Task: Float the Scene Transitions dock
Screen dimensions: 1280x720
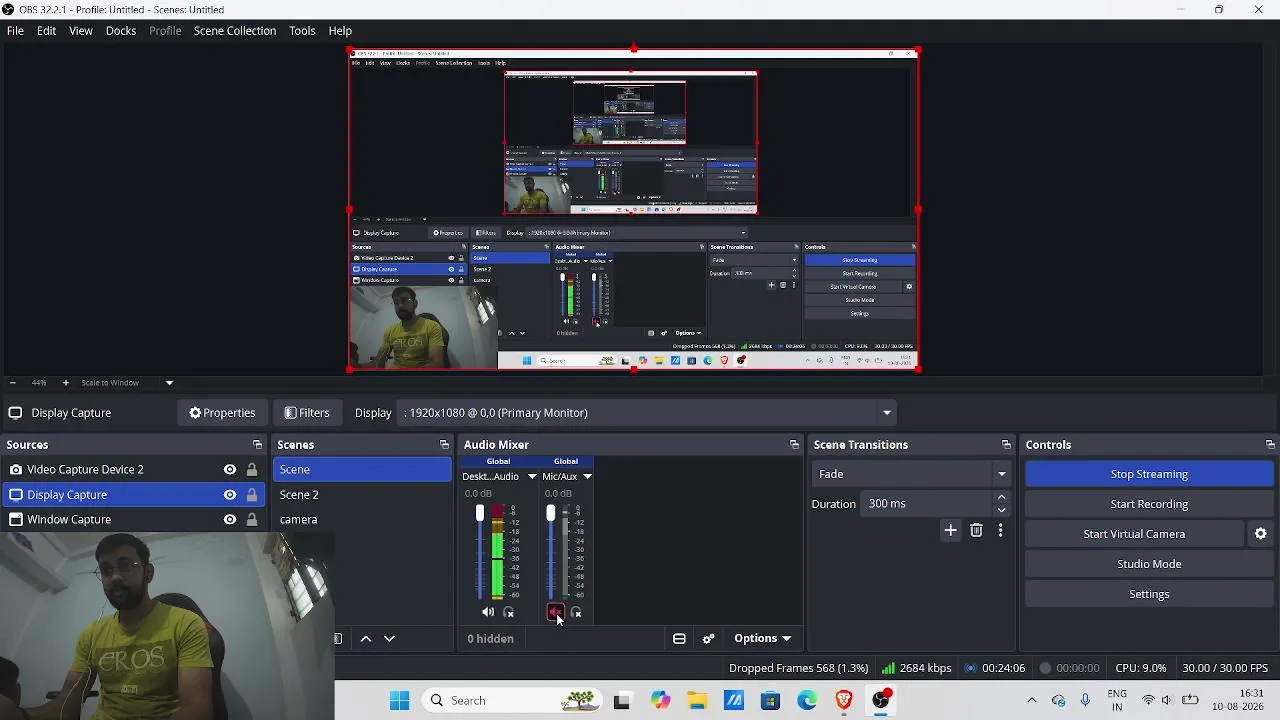Action: coord(1006,445)
